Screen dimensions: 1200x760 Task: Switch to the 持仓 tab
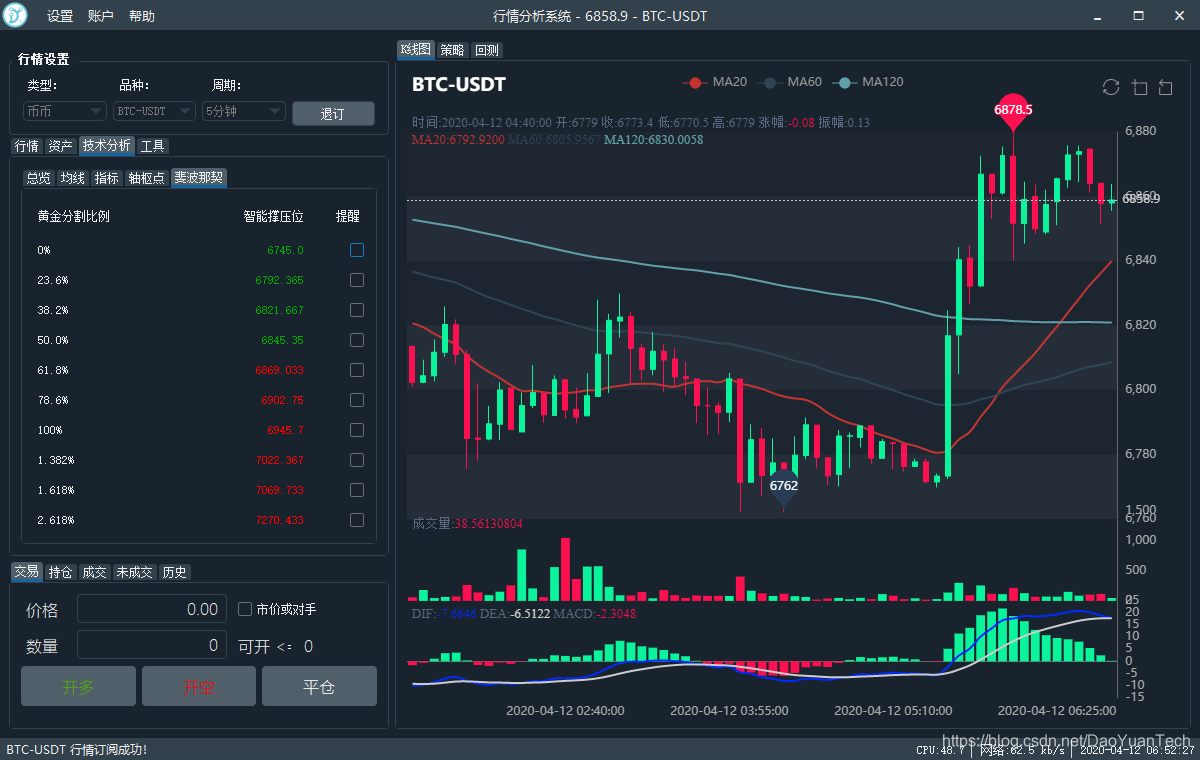point(60,572)
